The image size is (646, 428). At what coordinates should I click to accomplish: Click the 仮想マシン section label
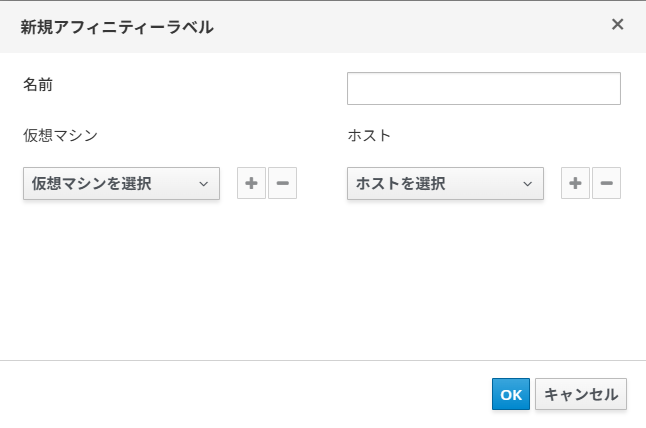(60, 134)
